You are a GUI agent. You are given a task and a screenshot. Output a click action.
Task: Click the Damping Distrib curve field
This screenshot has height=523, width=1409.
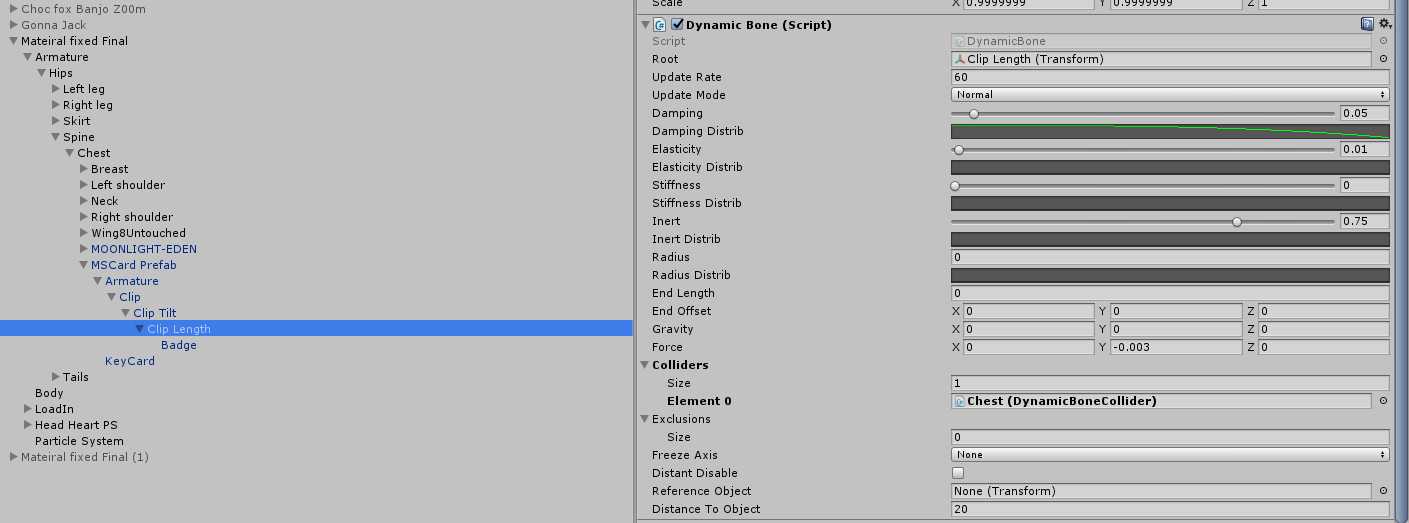1169,131
